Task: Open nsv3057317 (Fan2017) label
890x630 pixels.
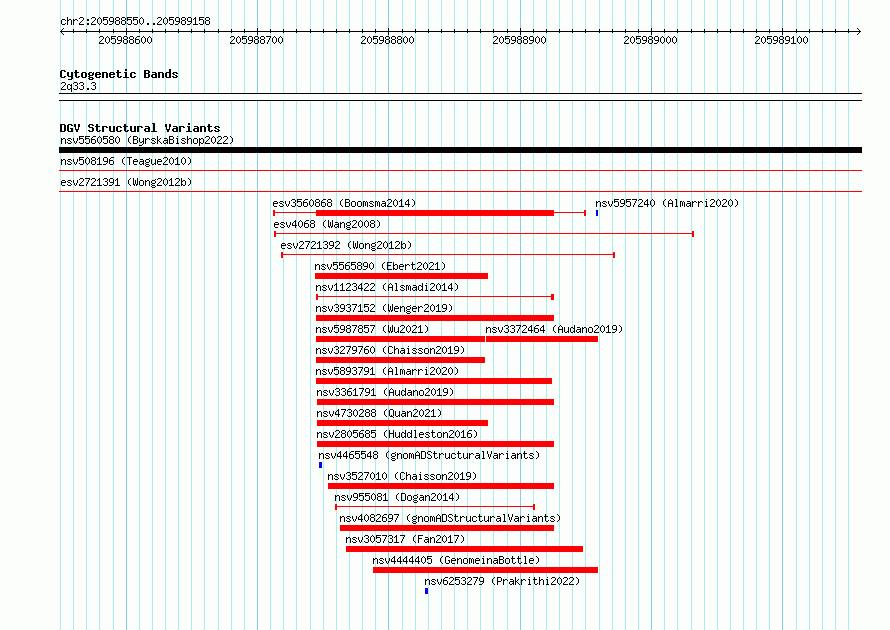Action: (x=405, y=539)
